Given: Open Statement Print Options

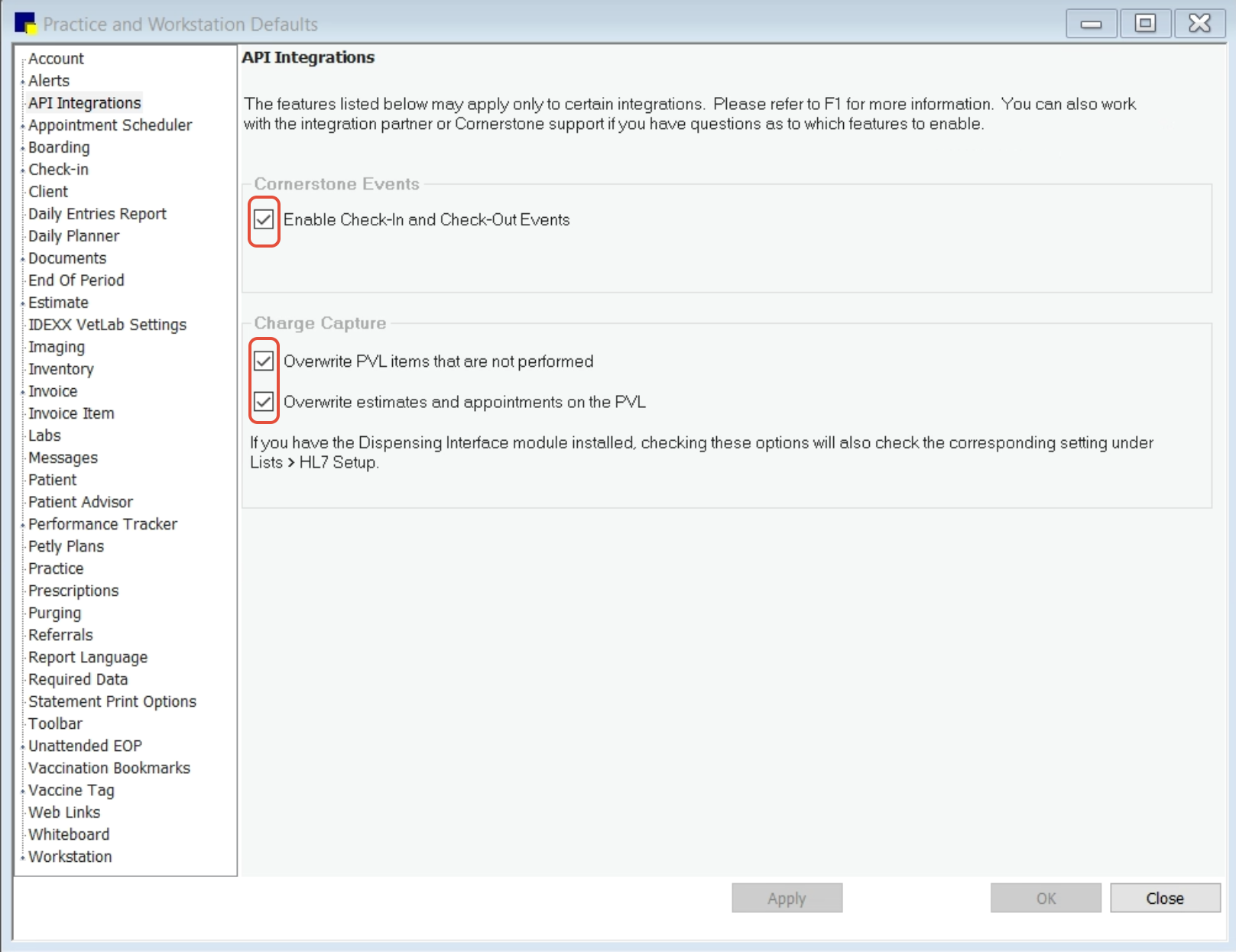Looking at the screenshot, I should coord(112,701).
